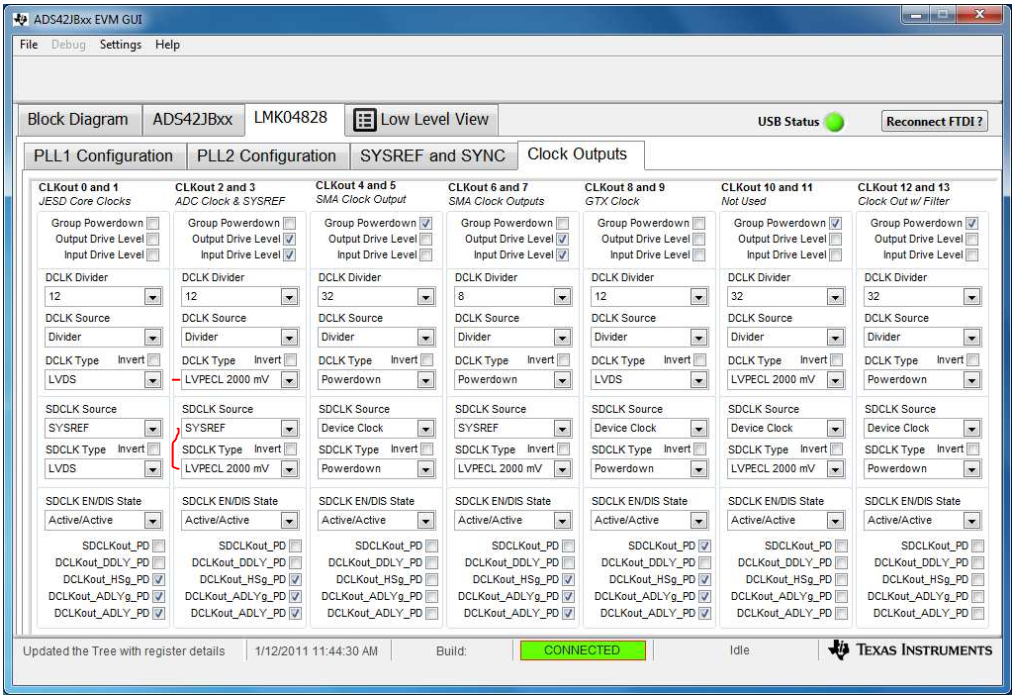
Task: Check DCLKout_DDLY_PD for CLKout 12 and 13
Action: pos(978,563)
